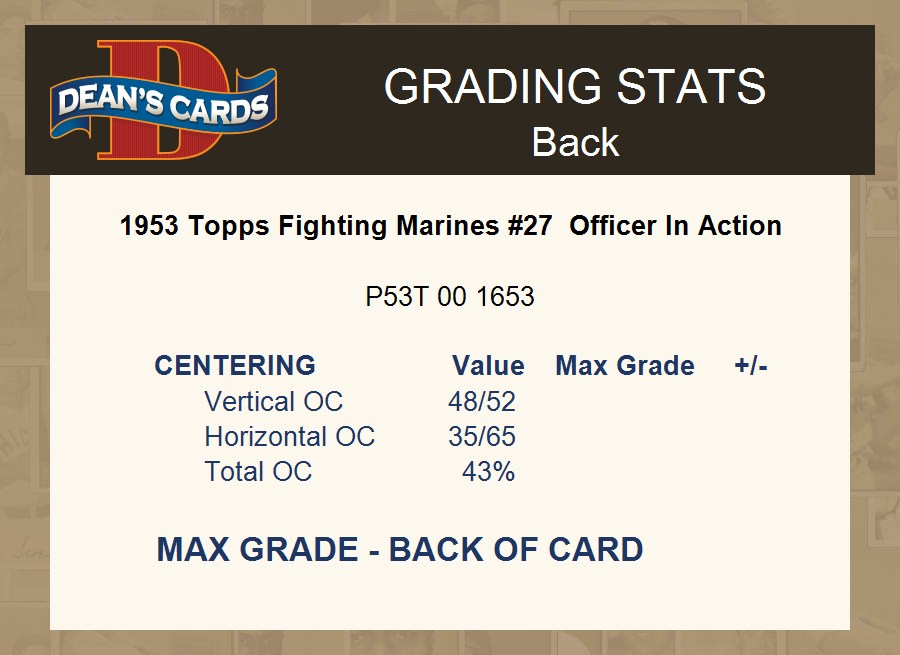The width and height of the screenshot is (900, 655).
Task: Click the CENTERING column header
Action: [x=235, y=365]
